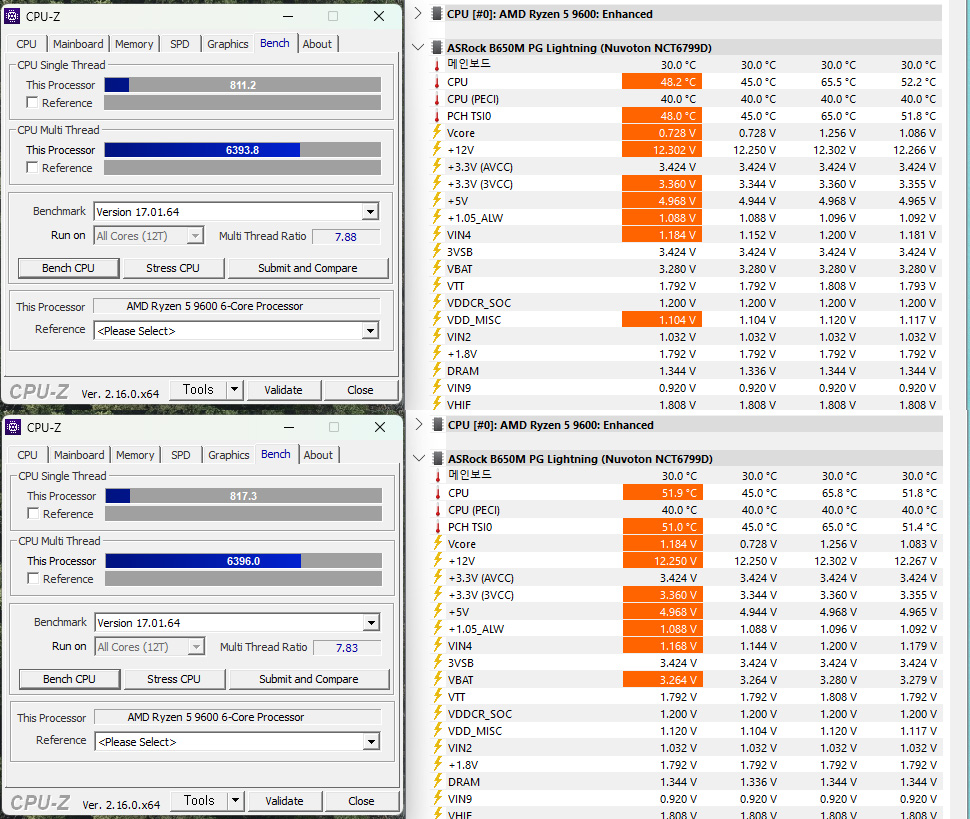Click highlighted 51.9 °C CPU value
Screen dimensions: 970x819
pyautogui.click(x=663, y=493)
